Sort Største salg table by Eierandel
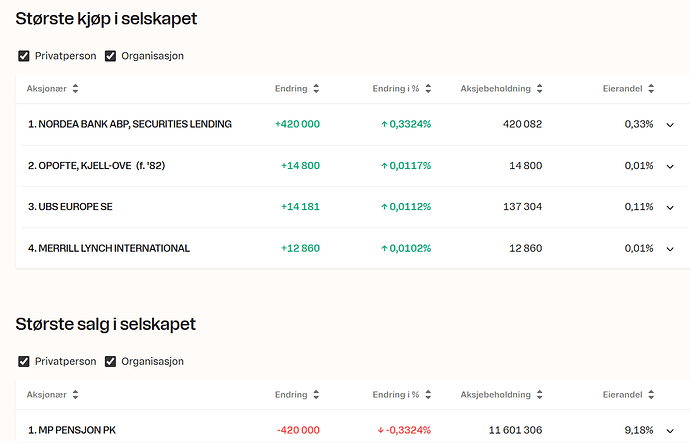This screenshot has height=443, width=690. tap(628, 395)
